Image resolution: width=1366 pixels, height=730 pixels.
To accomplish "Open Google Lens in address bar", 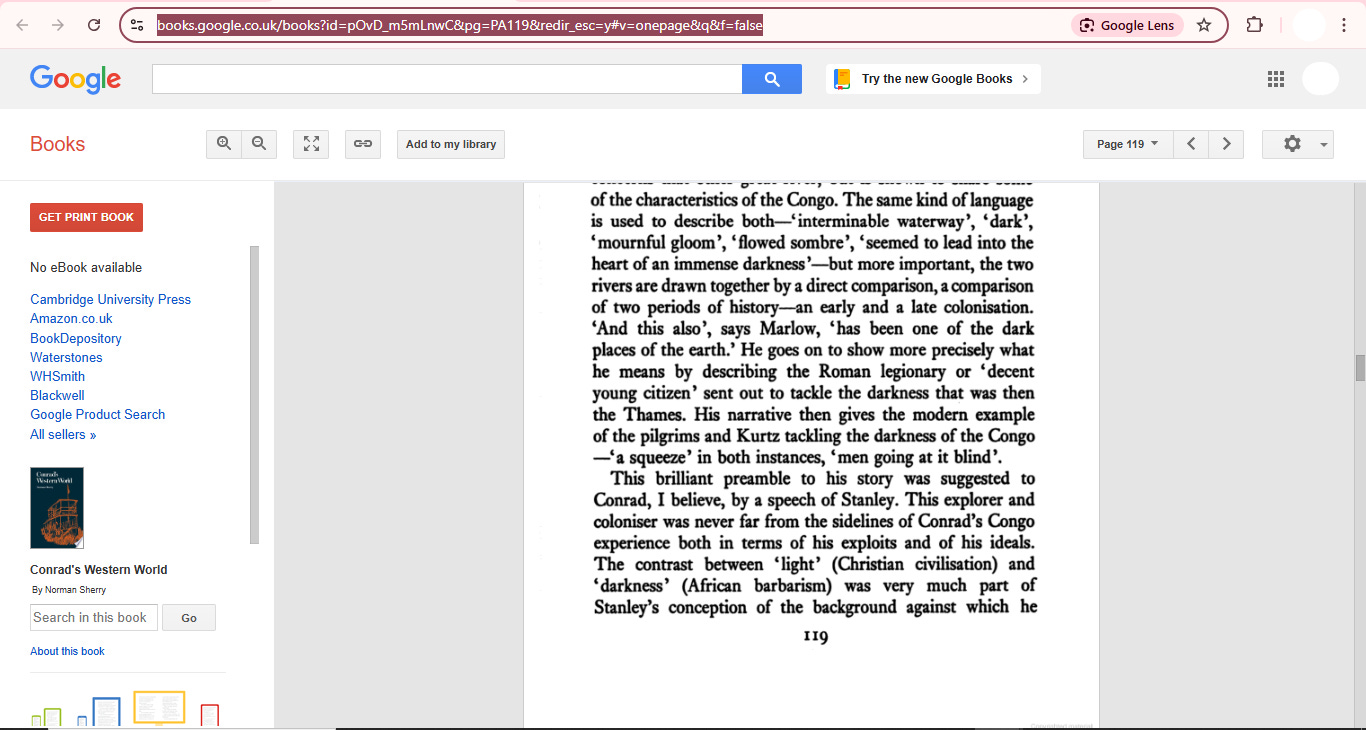I will pyautogui.click(x=1127, y=25).
